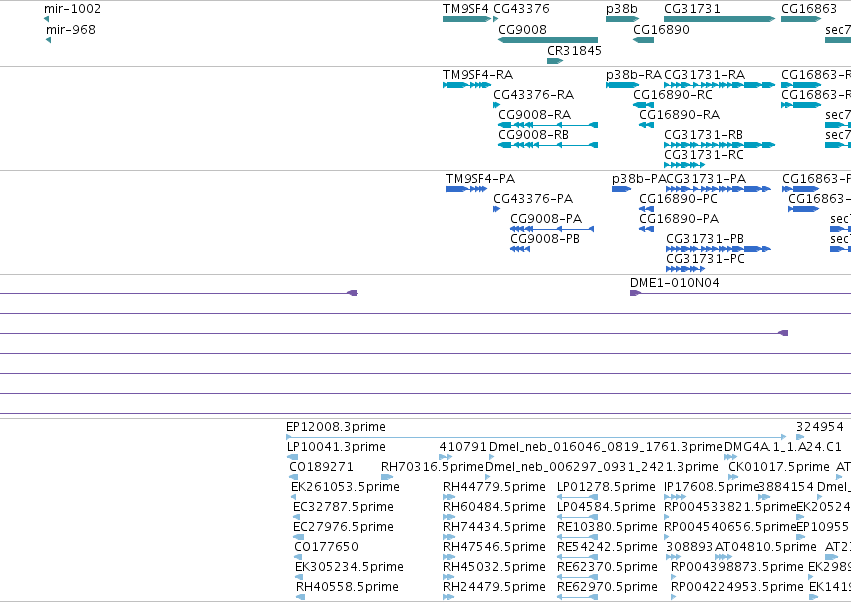Select the CK01017.5prime EST label
This screenshot has height=602, width=851.
click(779, 467)
